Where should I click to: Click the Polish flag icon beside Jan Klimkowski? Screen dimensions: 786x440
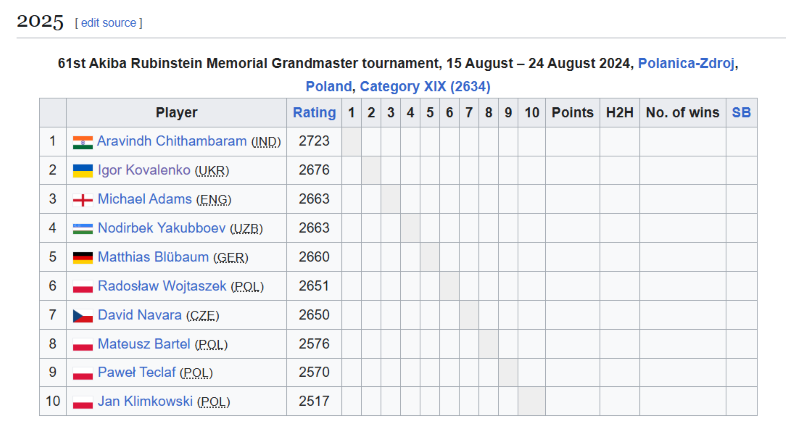point(83,403)
